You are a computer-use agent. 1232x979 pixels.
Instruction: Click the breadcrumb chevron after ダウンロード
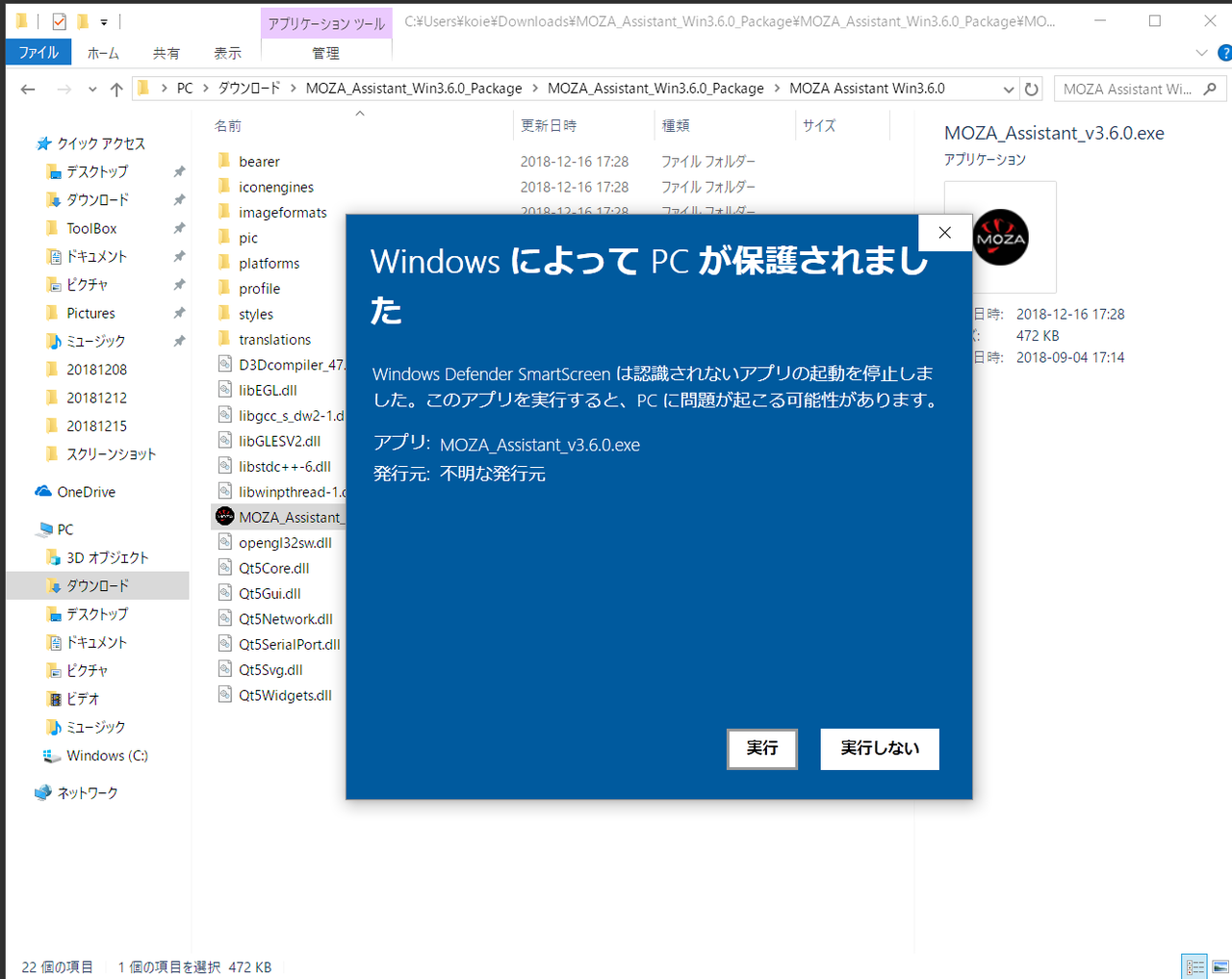coord(293,89)
